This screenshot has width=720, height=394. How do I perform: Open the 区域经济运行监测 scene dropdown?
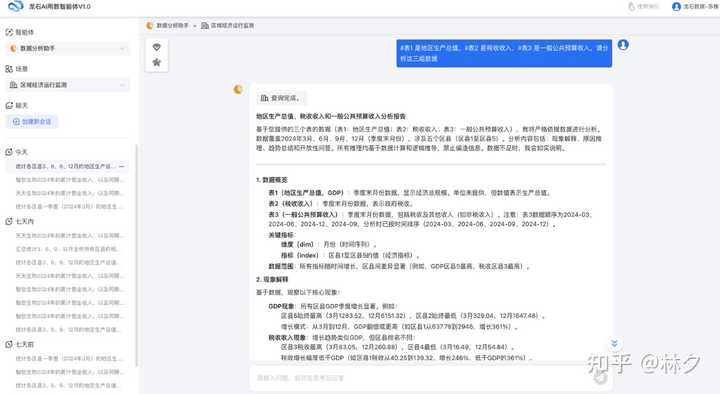[x=68, y=85]
